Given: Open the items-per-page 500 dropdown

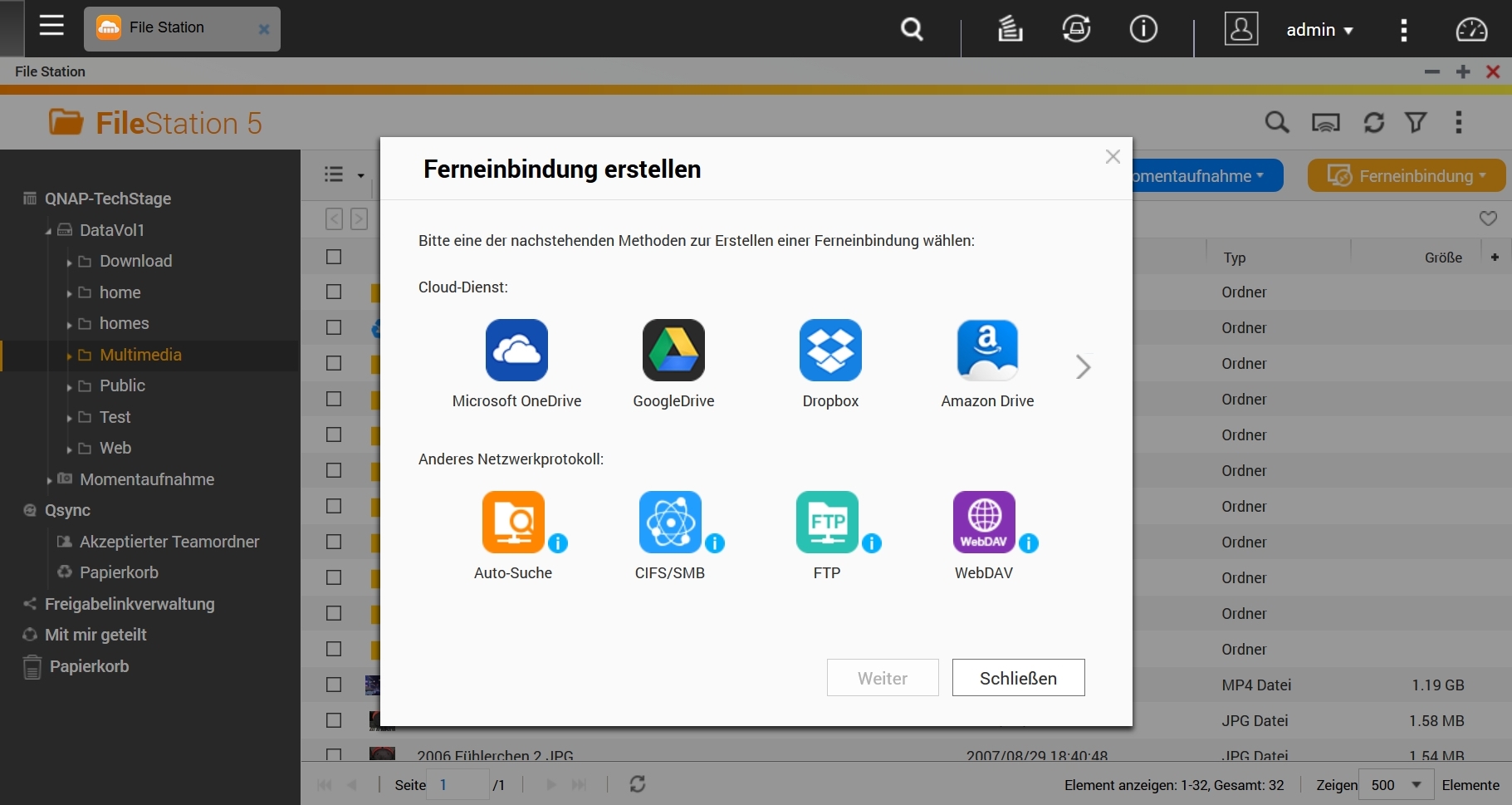Looking at the screenshot, I should (1398, 784).
